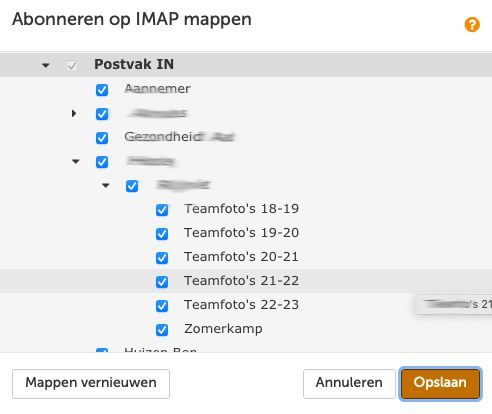Toggle the Gezondheid folder checkbox
492x414 pixels.
click(x=102, y=138)
